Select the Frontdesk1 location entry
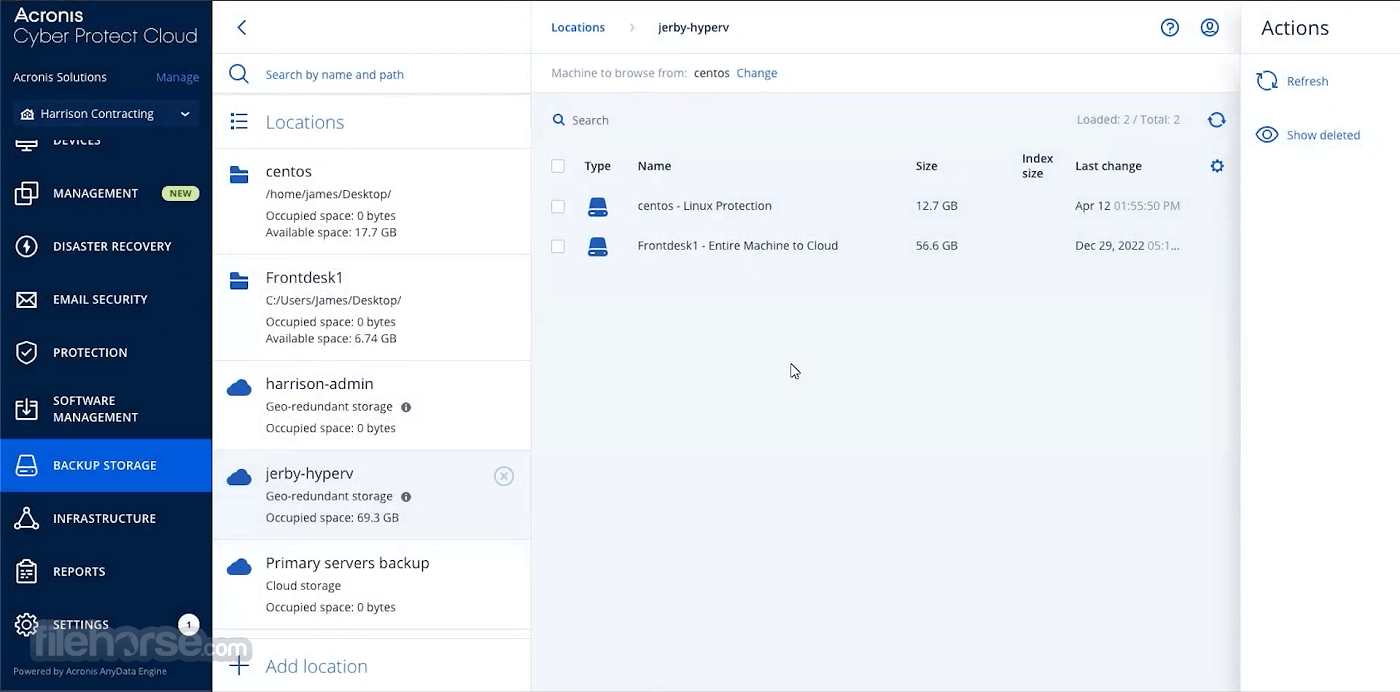The width and height of the screenshot is (1400, 692). 371,308
